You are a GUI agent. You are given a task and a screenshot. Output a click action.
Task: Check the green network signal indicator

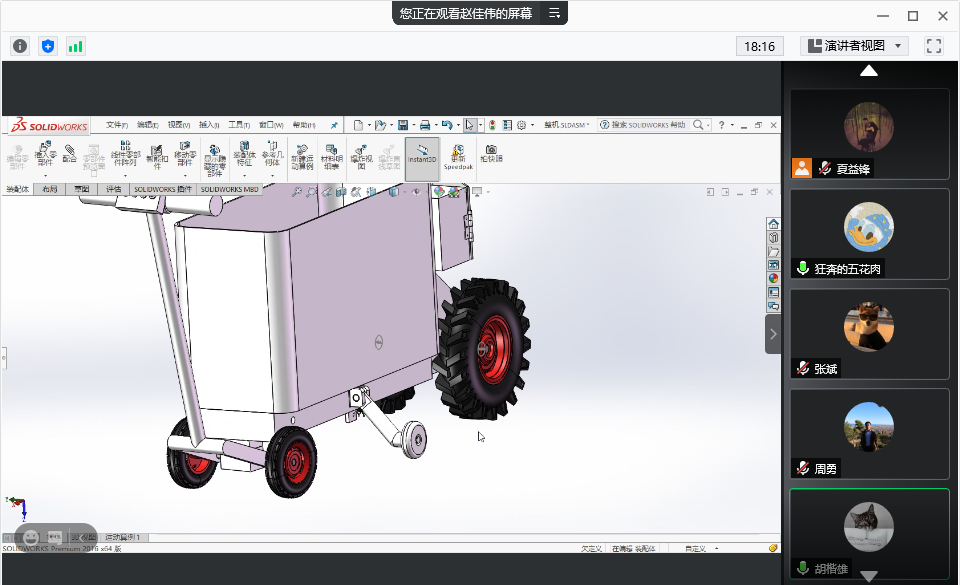coord(75,46)
